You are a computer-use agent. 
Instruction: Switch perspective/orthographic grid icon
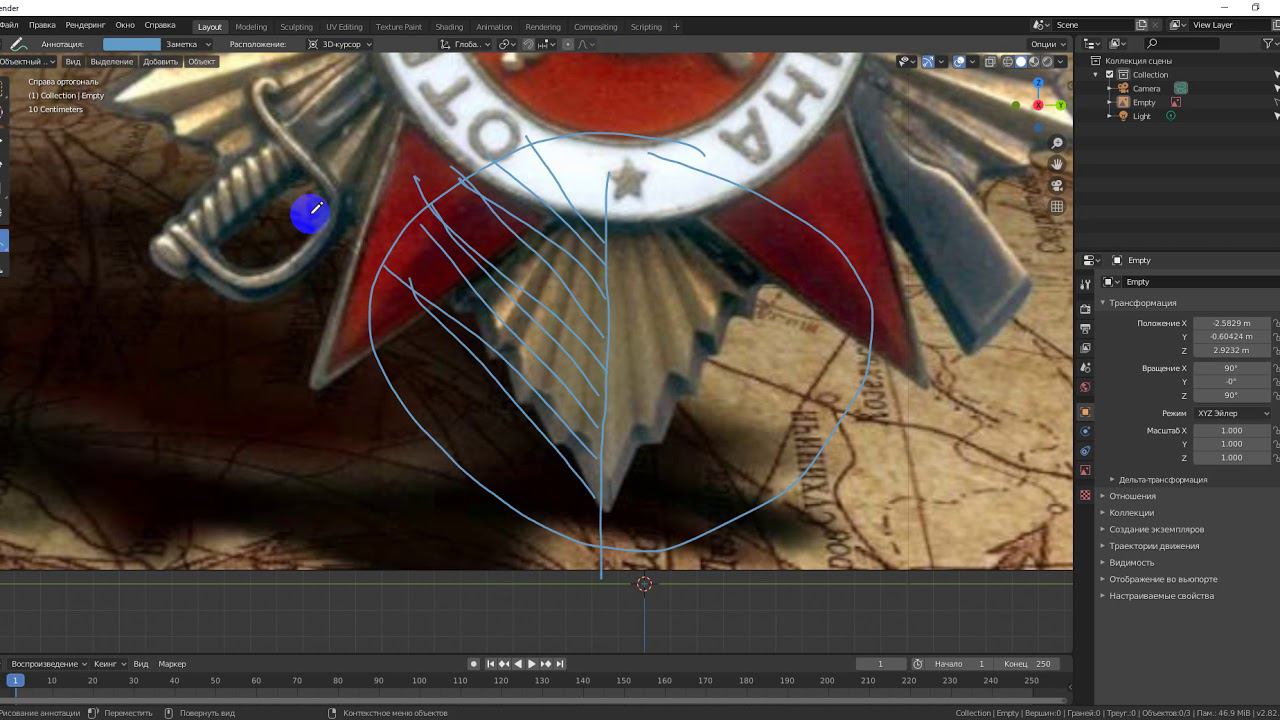coord(1057,207)
